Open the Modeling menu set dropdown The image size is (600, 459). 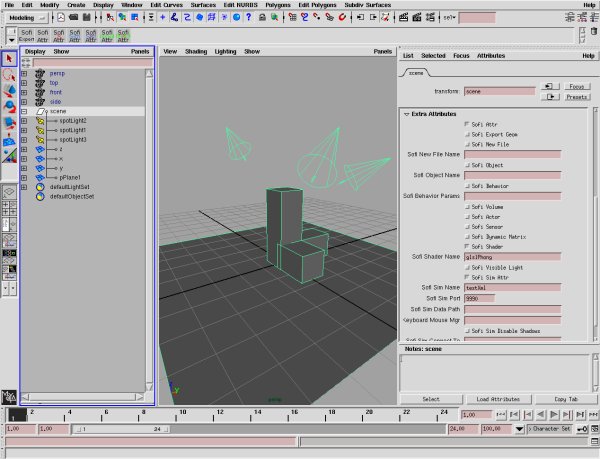click(x=26, y=18)
